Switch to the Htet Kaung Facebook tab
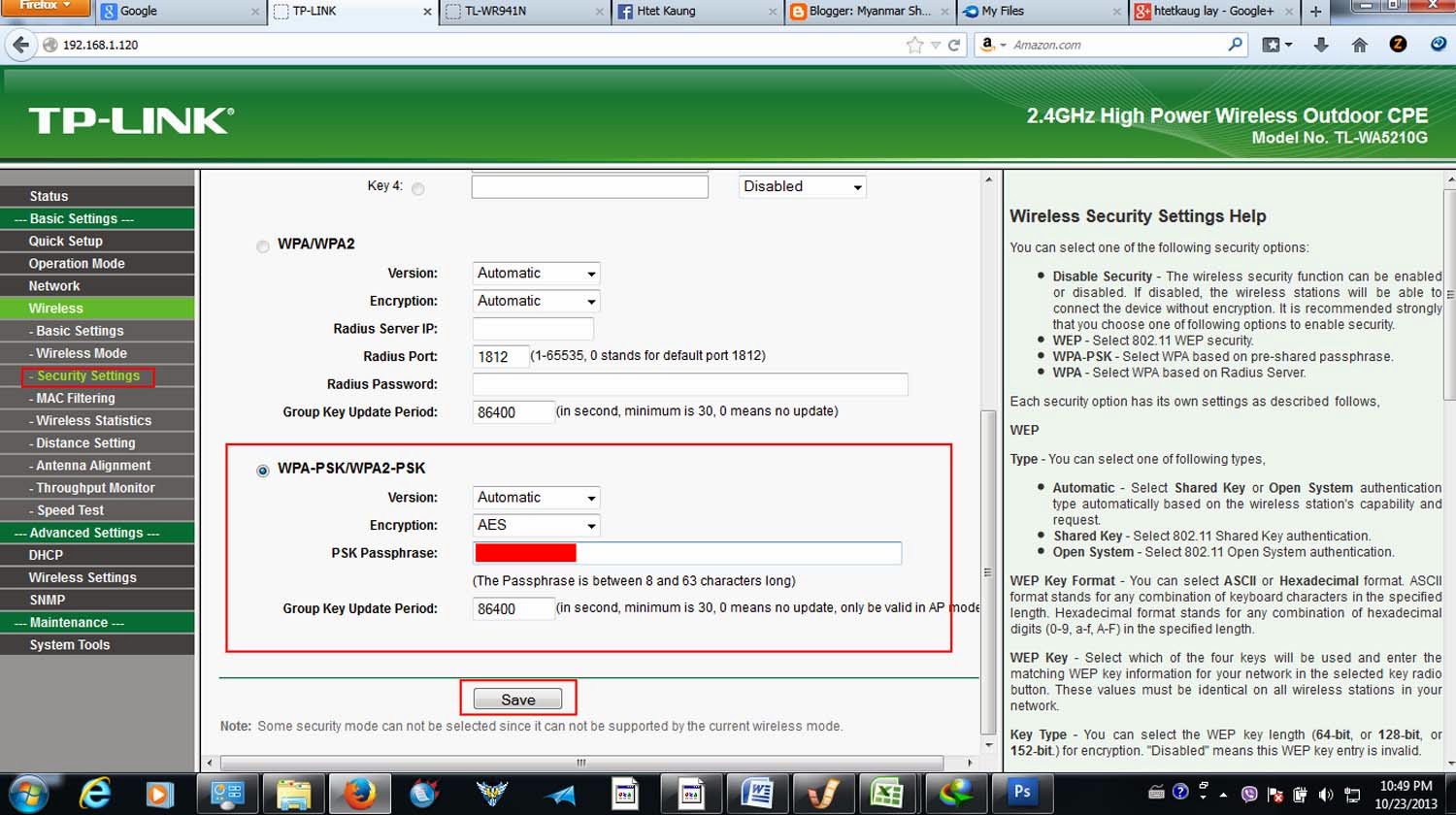The width and height of the screenshot is (1456, 815). 696,11
